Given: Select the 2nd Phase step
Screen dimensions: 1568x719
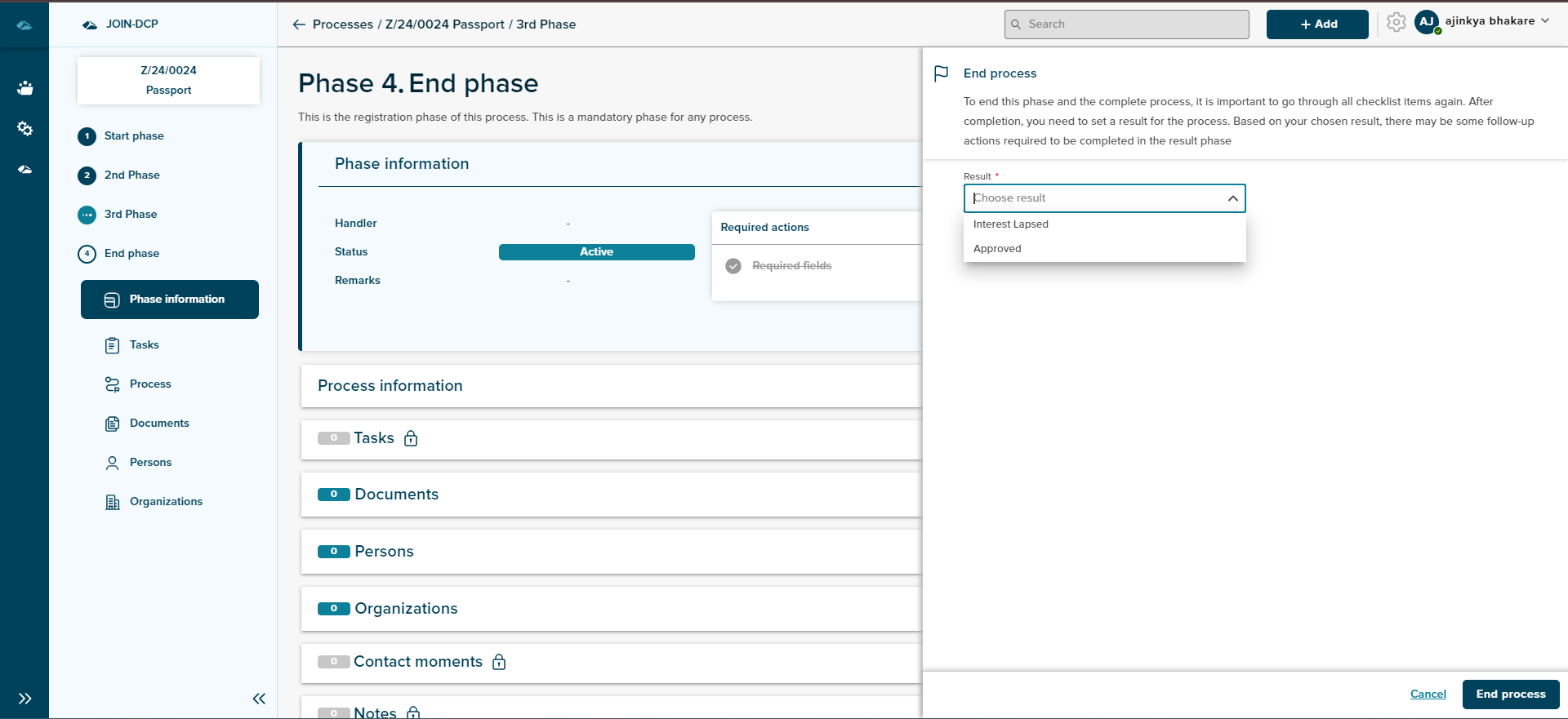Looking at the screenshot, I should click(x=131, y=175).
